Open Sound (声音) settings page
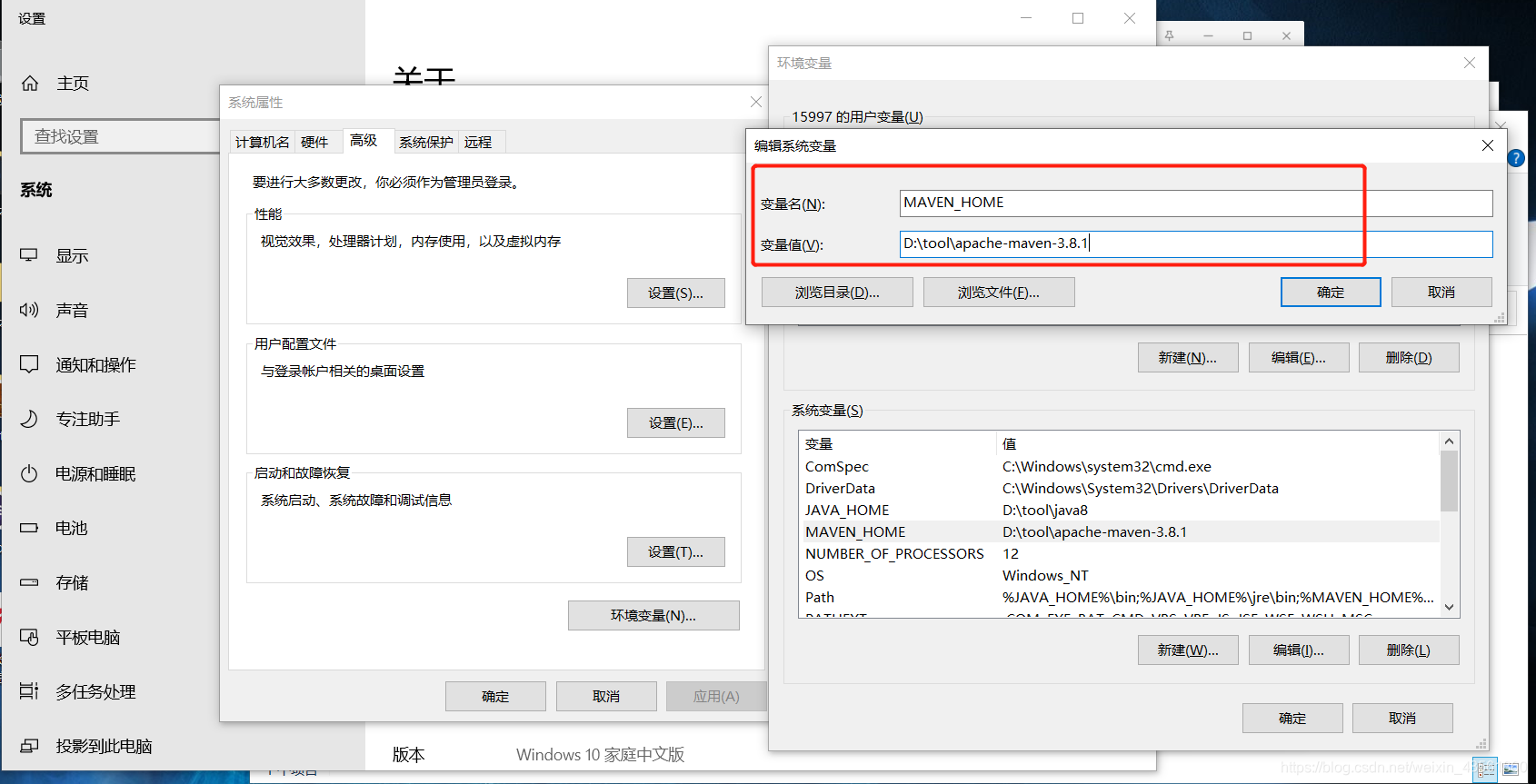This screenshot has height=784, width=1536. (72, 311)
